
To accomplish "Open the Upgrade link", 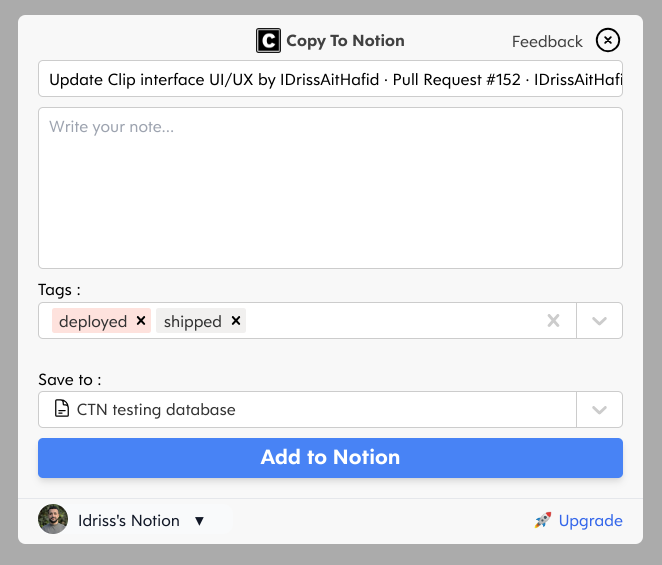I will pyautogui.click(x=590, y=521).
